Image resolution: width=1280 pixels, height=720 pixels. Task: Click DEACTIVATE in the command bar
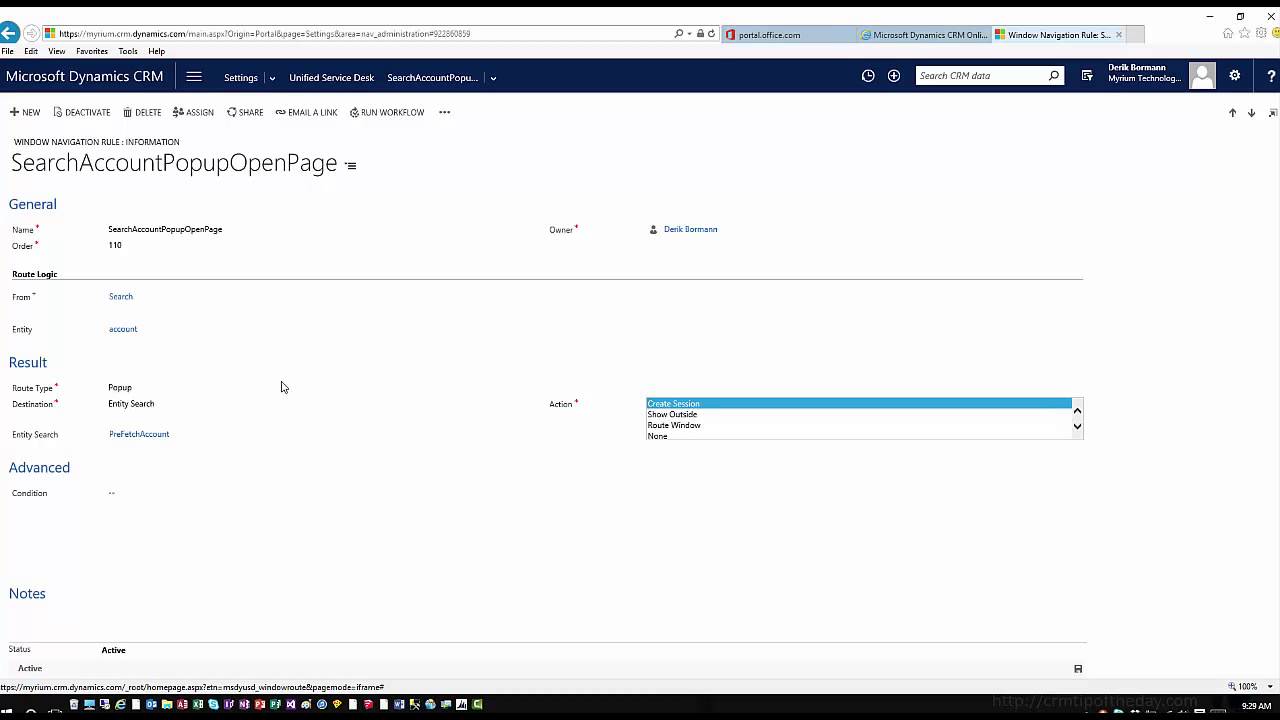82,112
